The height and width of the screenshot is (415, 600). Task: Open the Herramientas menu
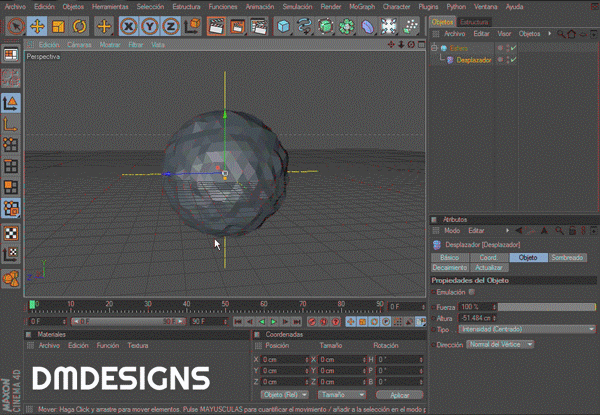110,7
